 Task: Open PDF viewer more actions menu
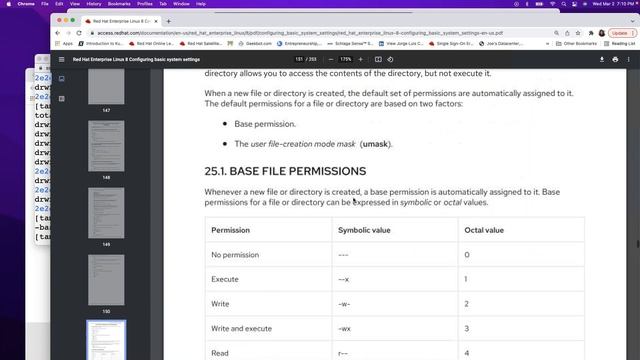629,60
